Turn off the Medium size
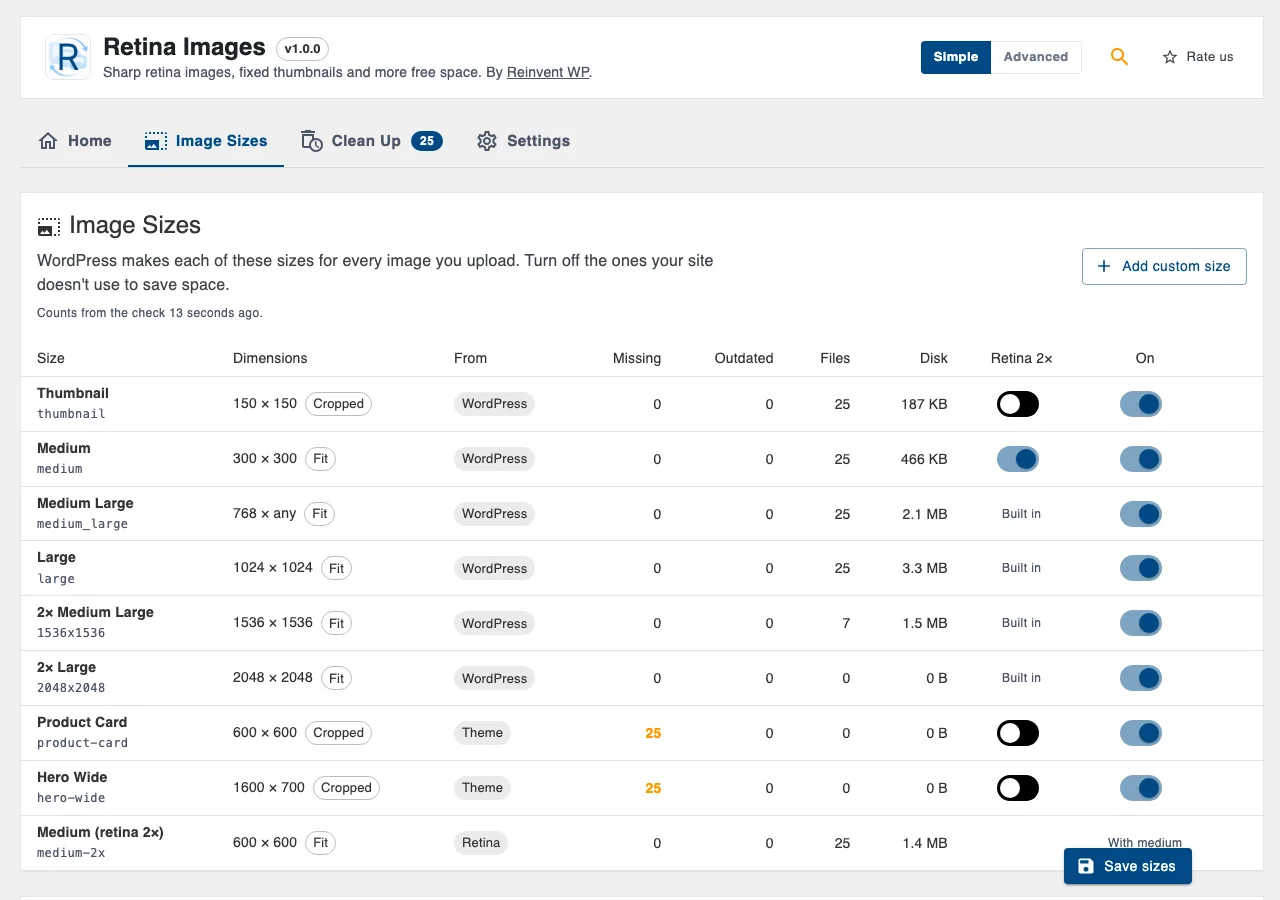The width and height of the screenshot is (1280, 900). pyautogui.click(x=1141, y=459)
